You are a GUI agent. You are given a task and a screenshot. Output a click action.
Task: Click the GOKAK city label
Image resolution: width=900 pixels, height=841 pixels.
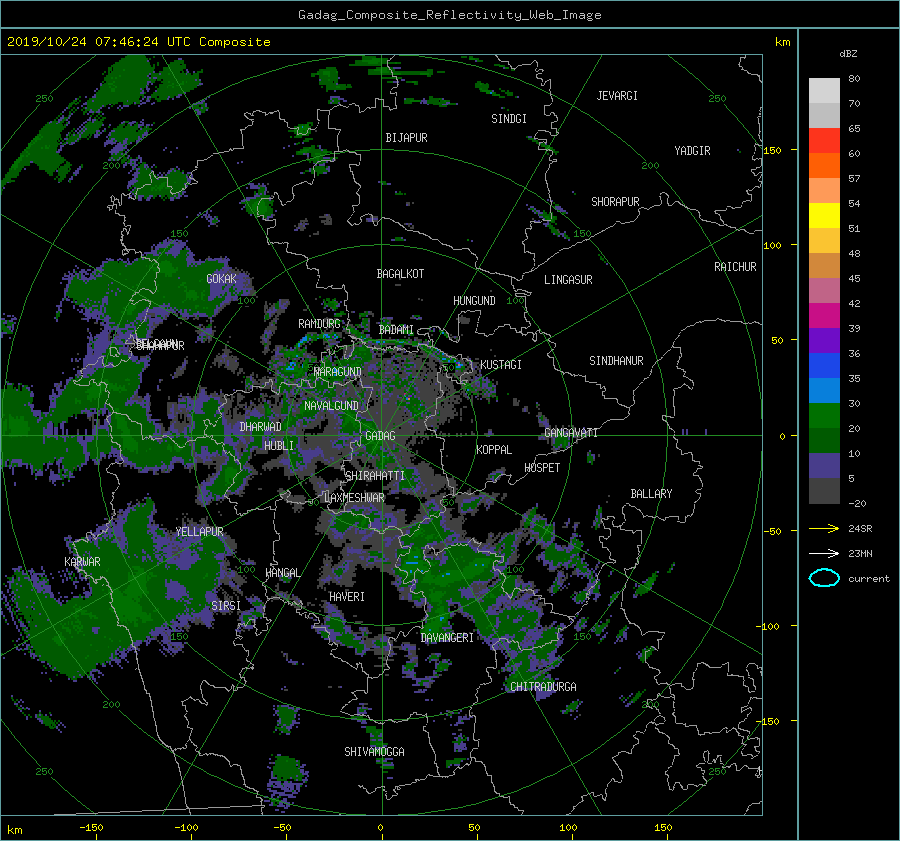tap(222, 279)
